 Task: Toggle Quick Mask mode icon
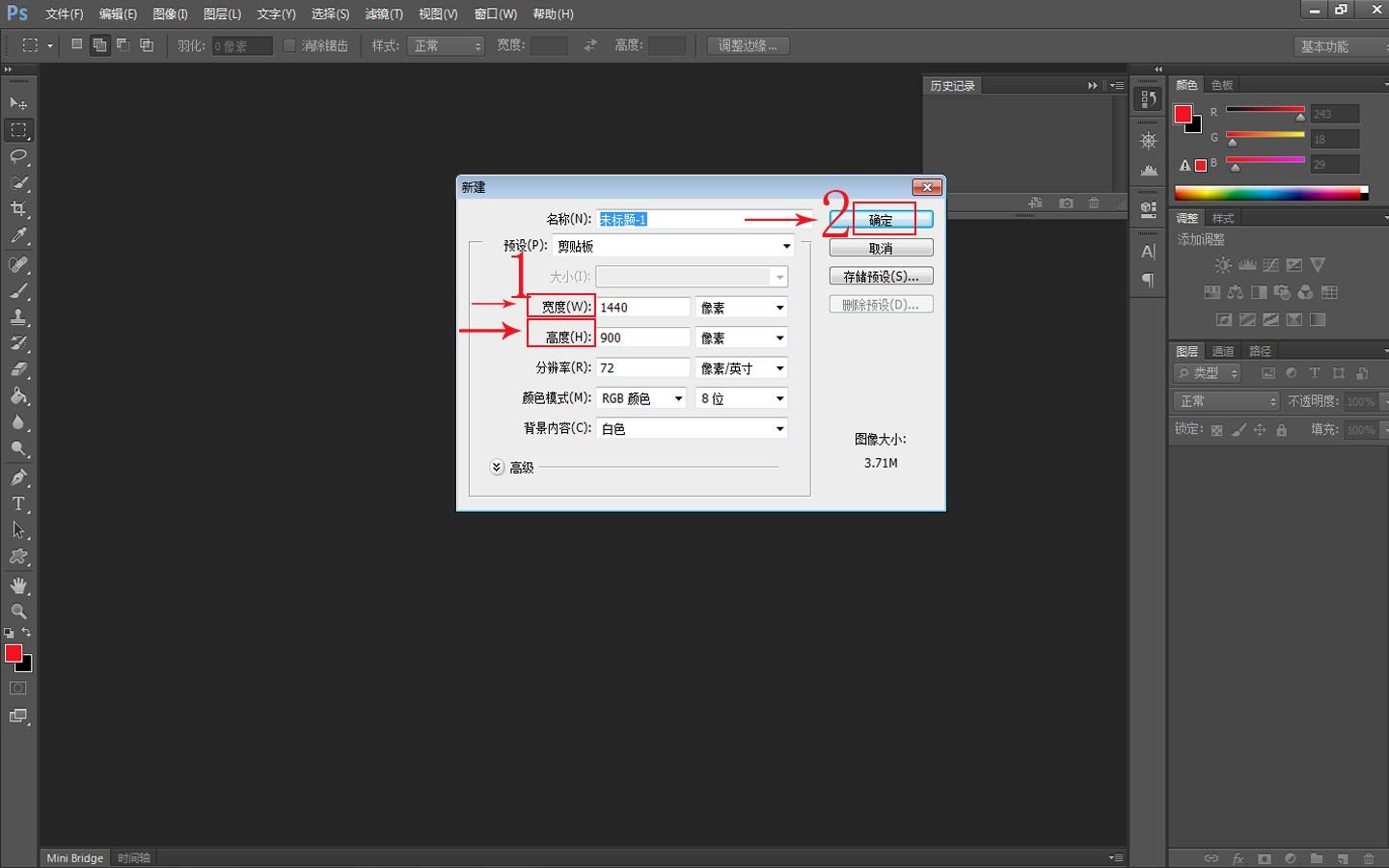tap(18, 689)
